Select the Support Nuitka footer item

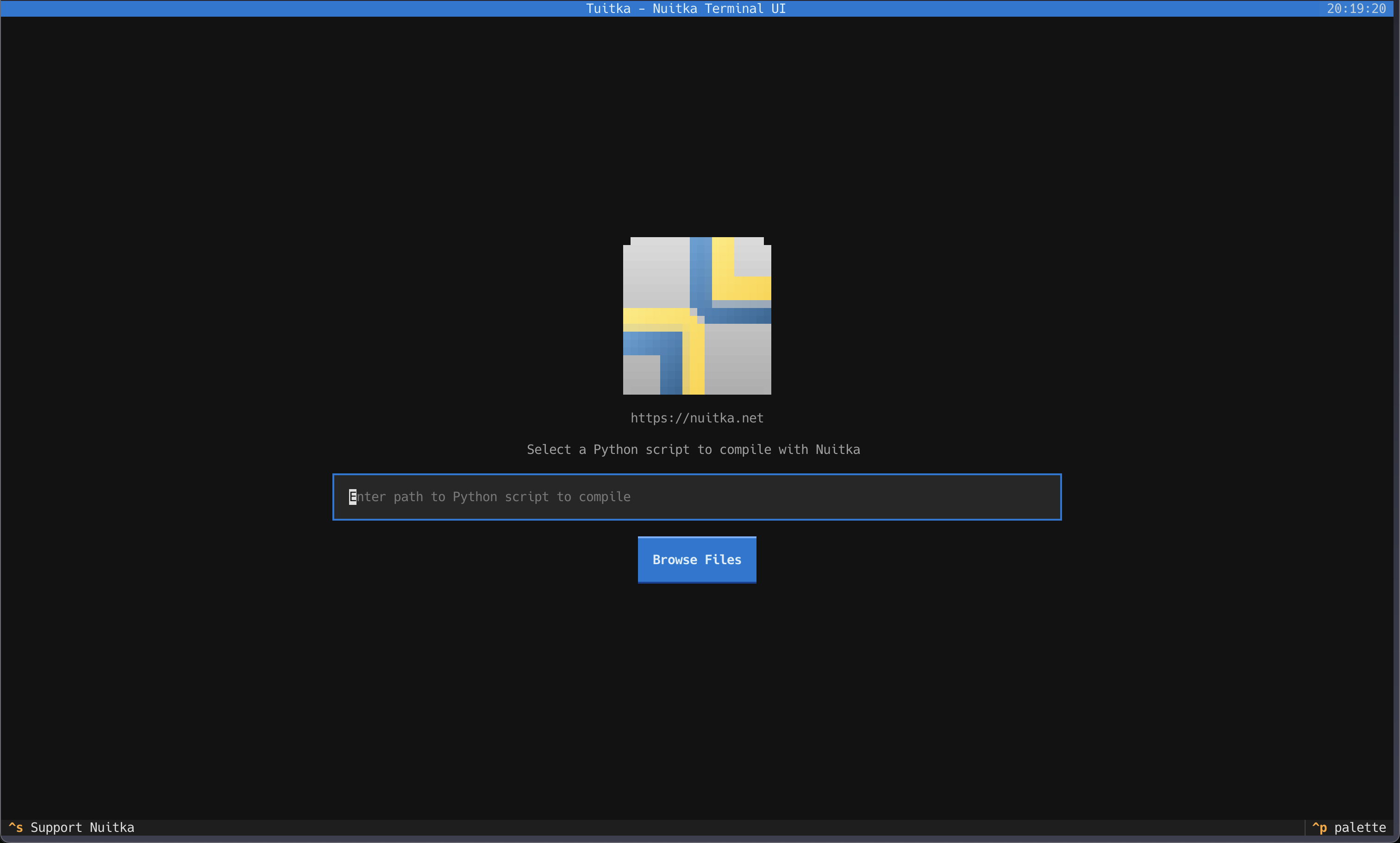coord(72,827)
